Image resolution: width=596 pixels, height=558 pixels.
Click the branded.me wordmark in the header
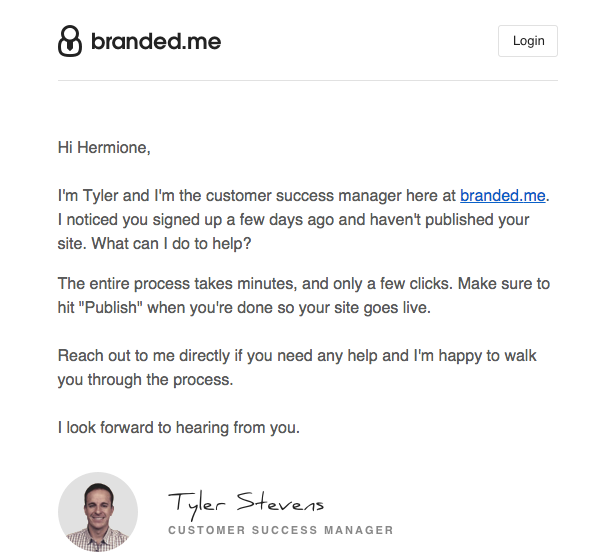tap(156, 41)
